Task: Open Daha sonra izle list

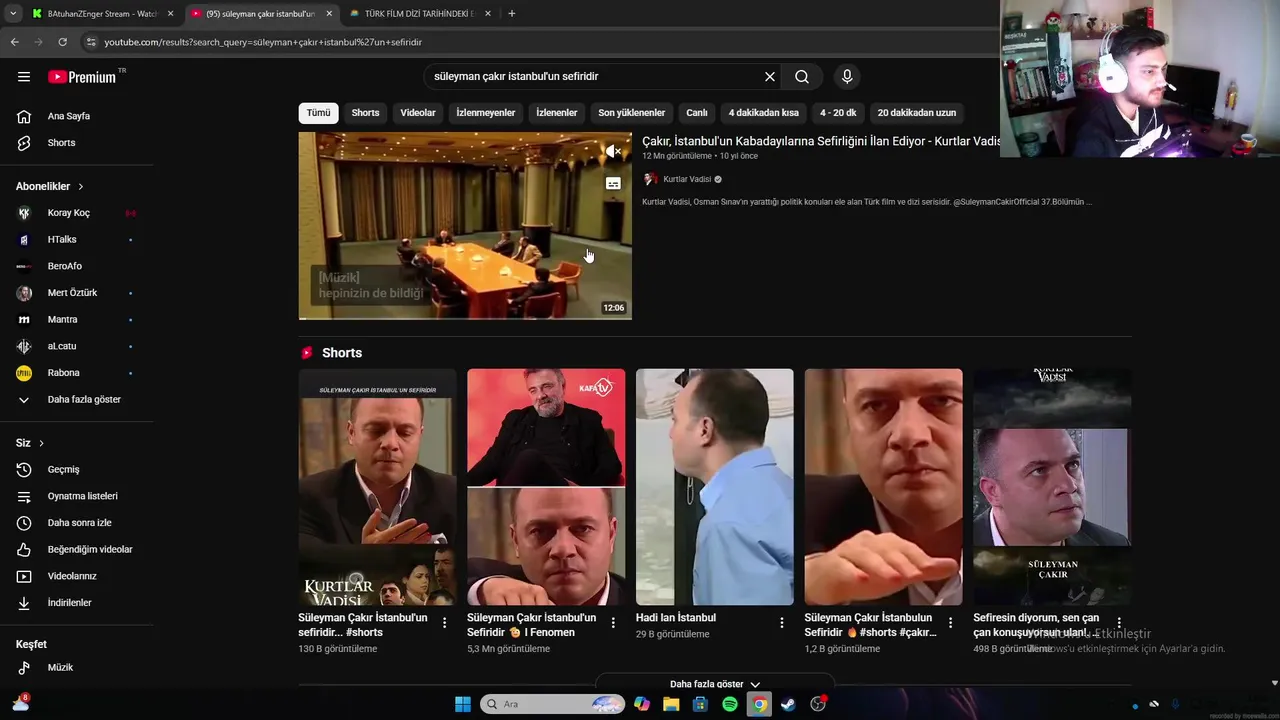Action: pyautogui.click(x=78, y=523)
